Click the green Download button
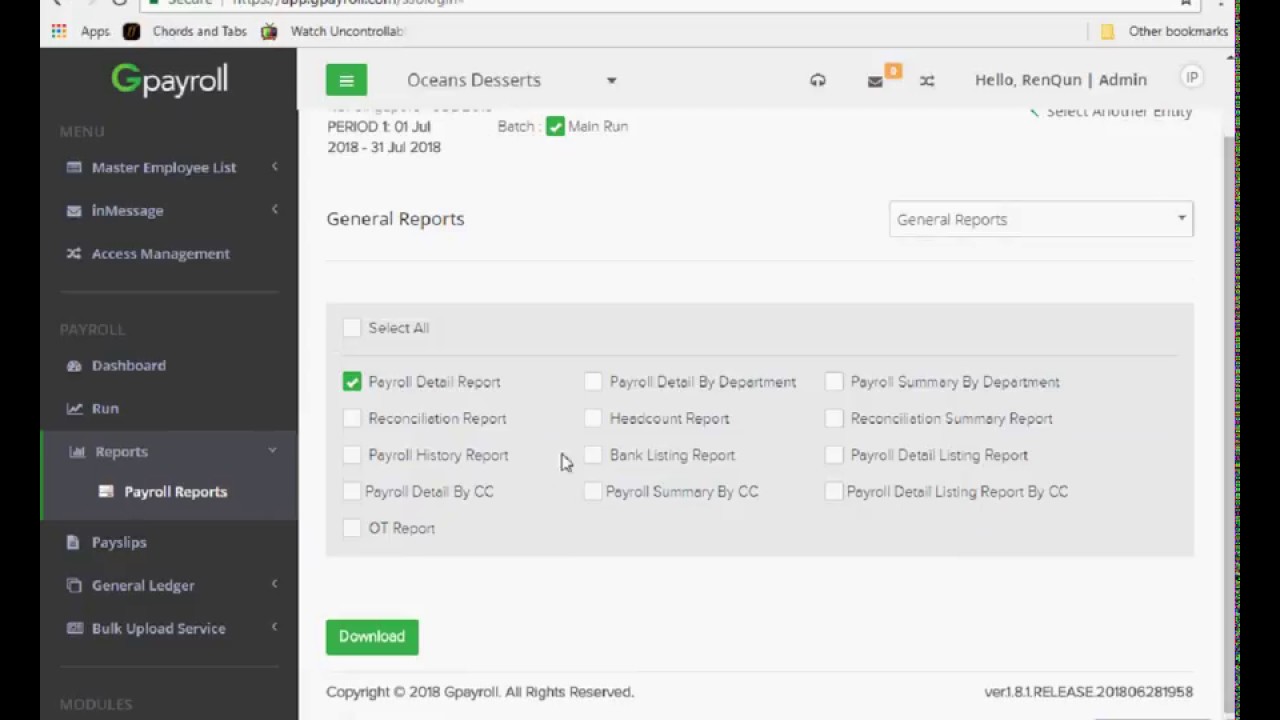This screenshot has height=720, width=1280. (372, 637)
